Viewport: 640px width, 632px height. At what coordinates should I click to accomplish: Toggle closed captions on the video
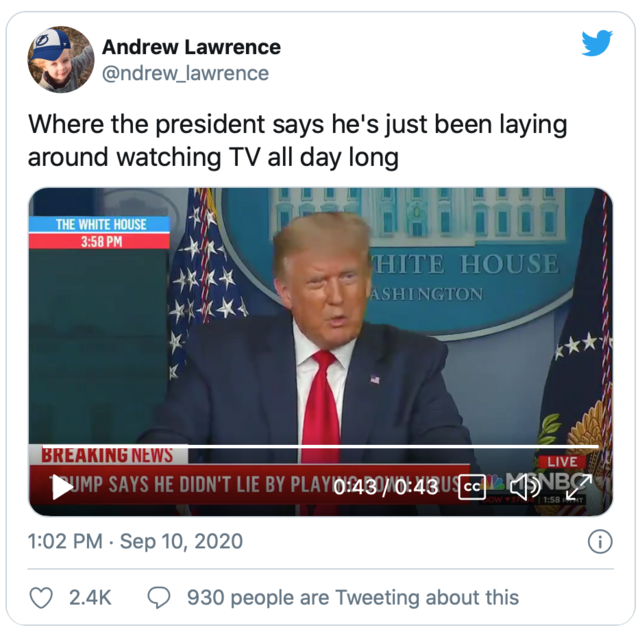click(472, 487)
